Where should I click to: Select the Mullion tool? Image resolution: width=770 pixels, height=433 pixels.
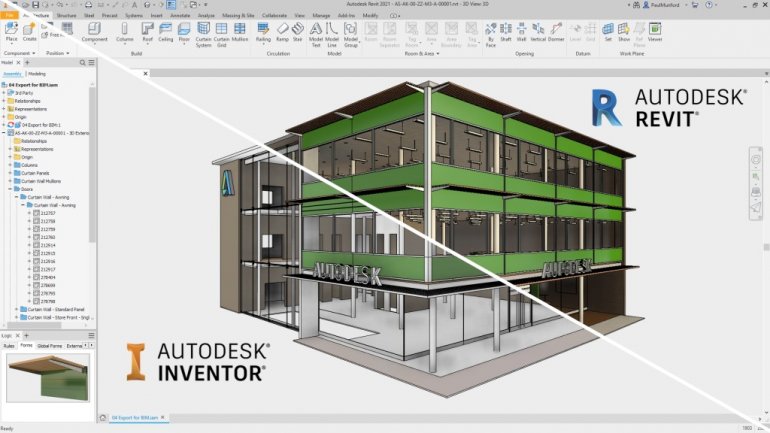tap(240, 32)
